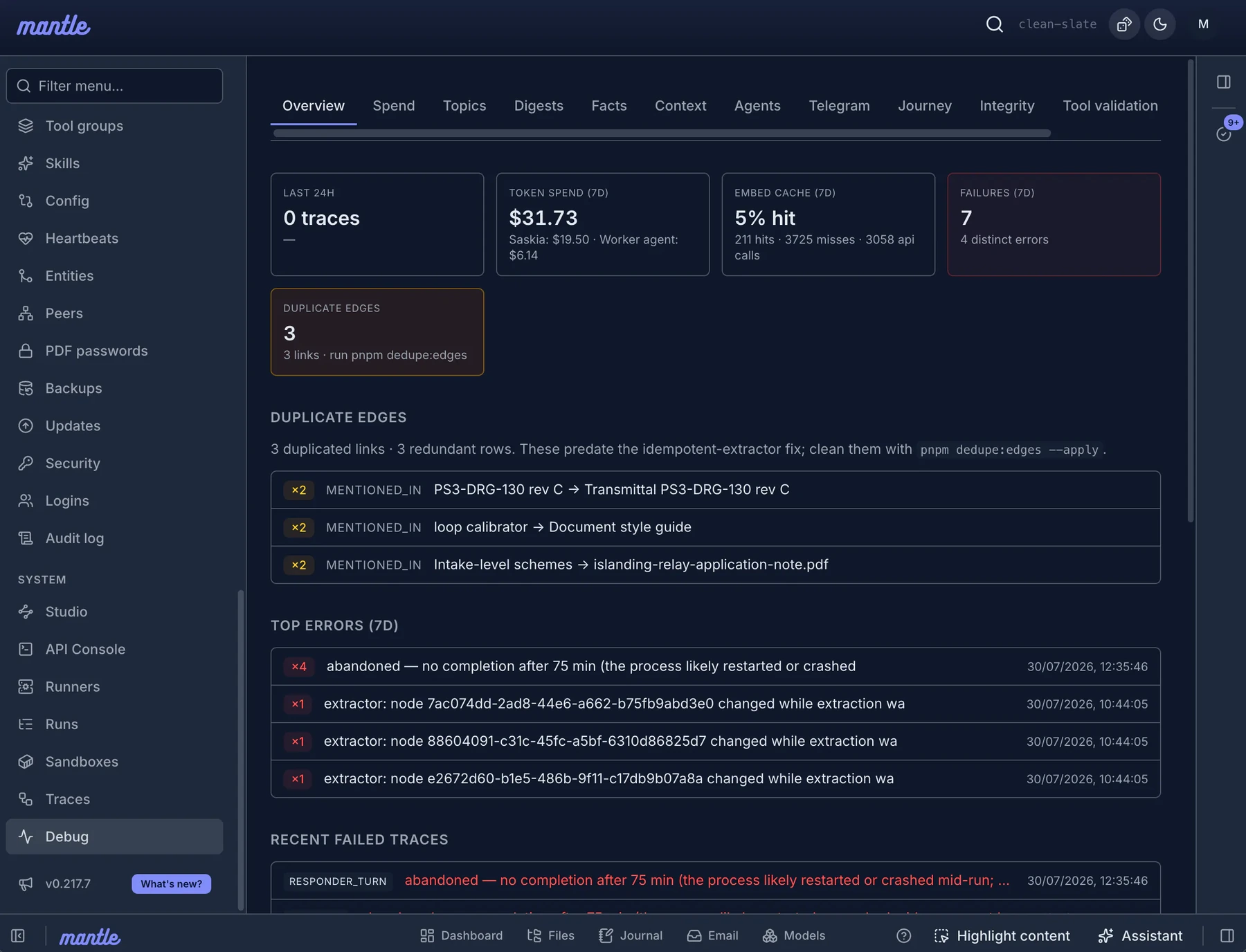Open Models from the bottom bar
Image resolution: width=1246 pixels, height=952 pixels.
(x=794, y=935)
